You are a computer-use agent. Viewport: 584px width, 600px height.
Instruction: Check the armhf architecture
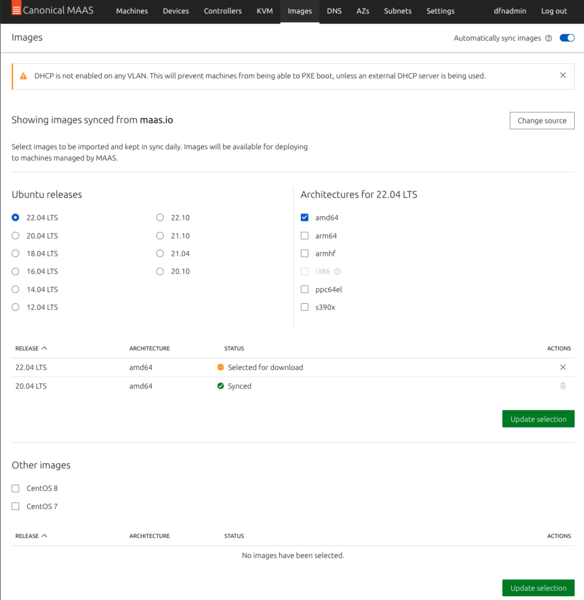pyautogui.click(x=305, y=253)
